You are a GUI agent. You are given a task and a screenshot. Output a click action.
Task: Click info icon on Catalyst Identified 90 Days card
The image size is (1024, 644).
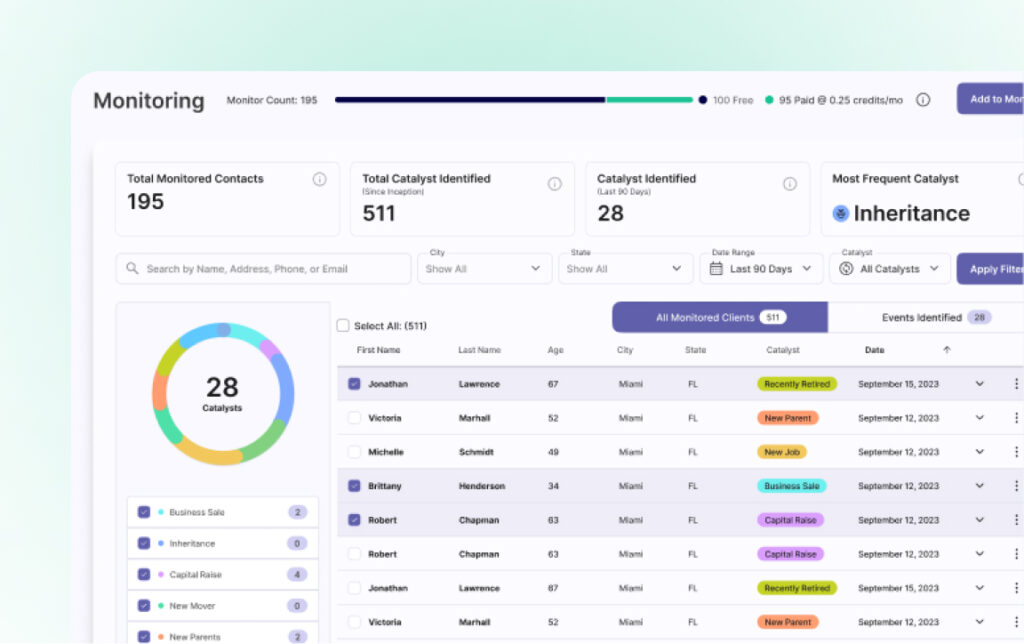789,184
